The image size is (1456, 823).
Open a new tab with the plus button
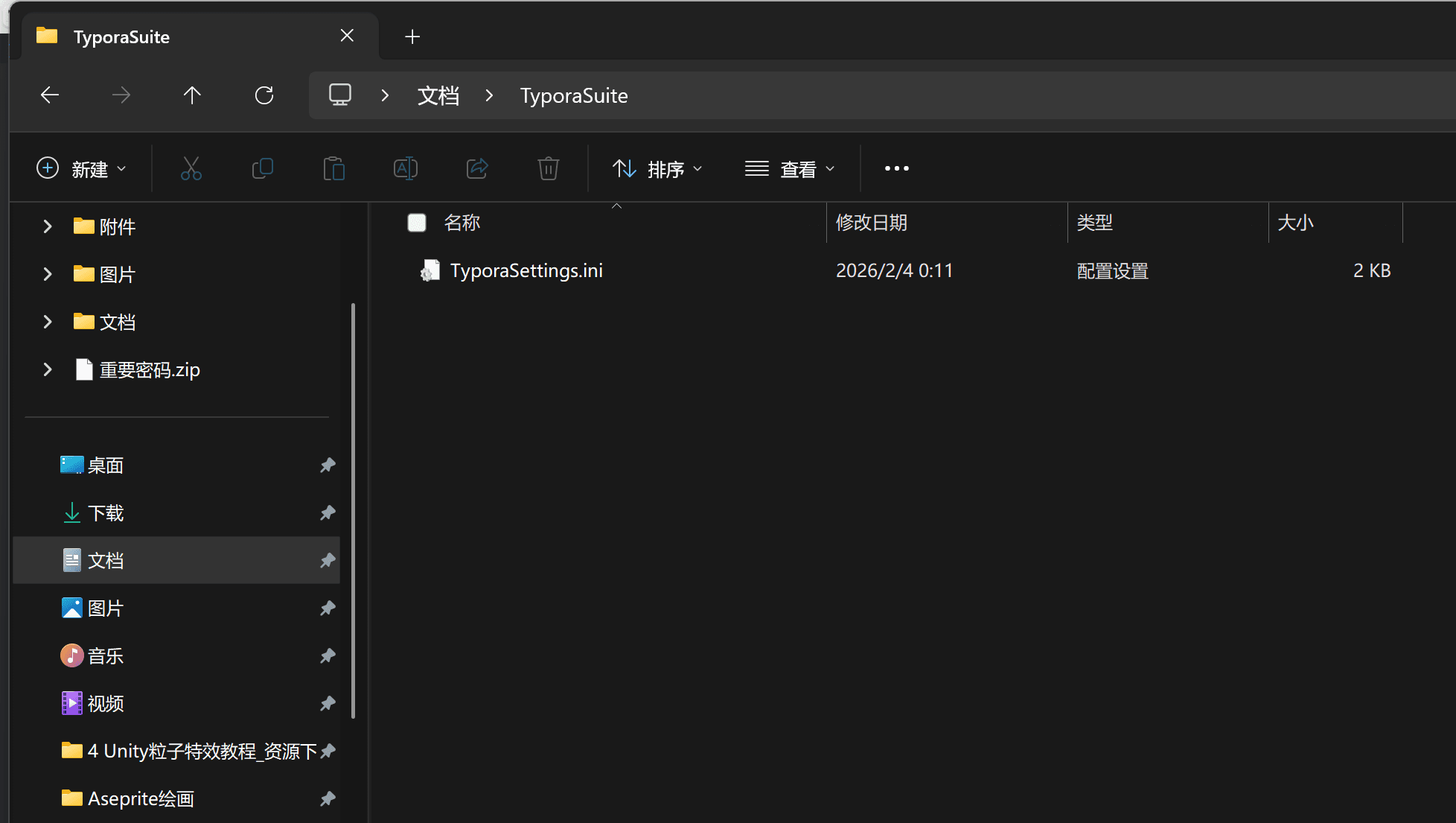point(412,36)
